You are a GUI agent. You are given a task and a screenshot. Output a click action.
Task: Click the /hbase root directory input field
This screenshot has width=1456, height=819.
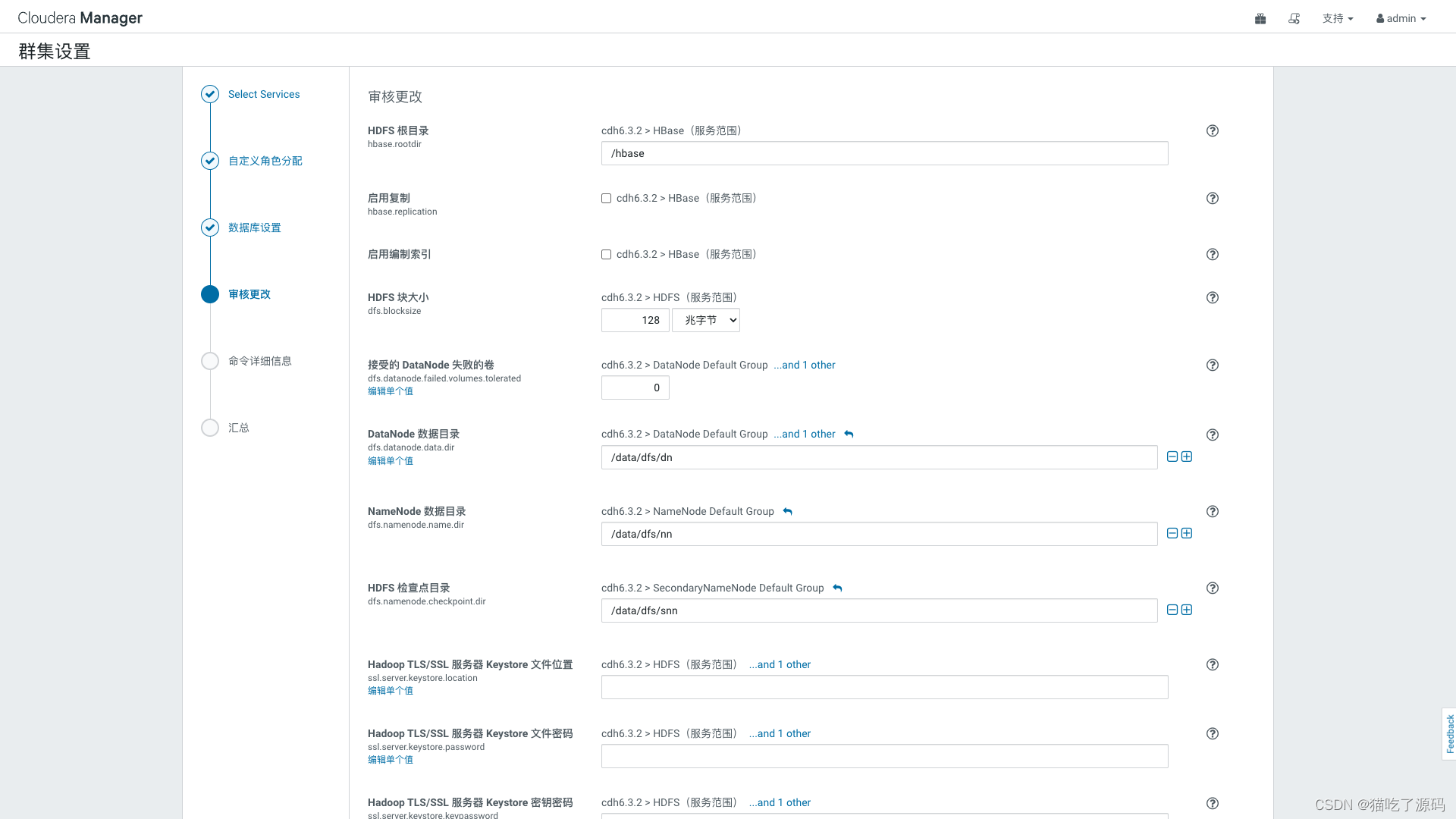point(884,153)
